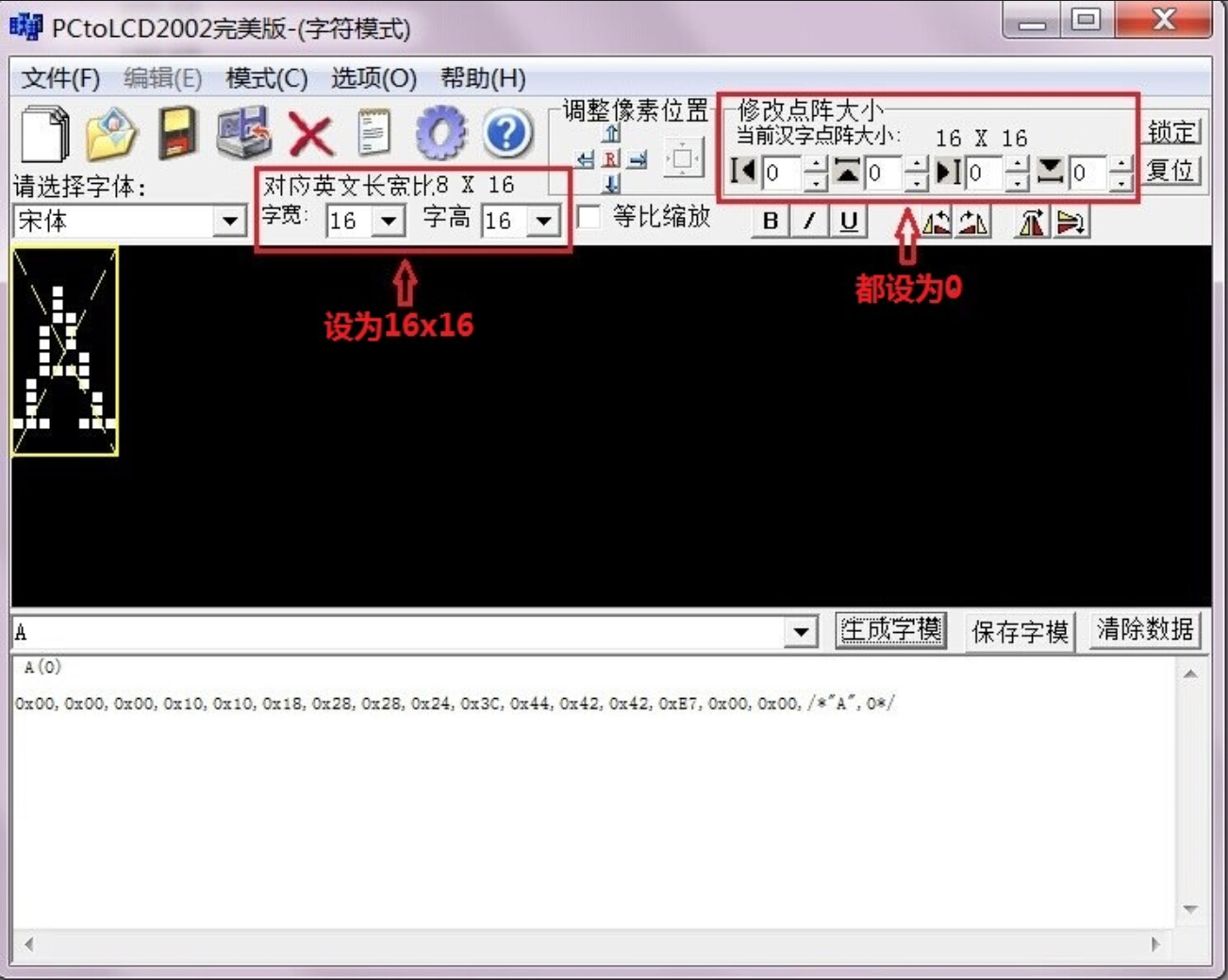Open the 宋体 font dropdown
1228x980 pixels.
pyautogui.click(x=229, y=222)
